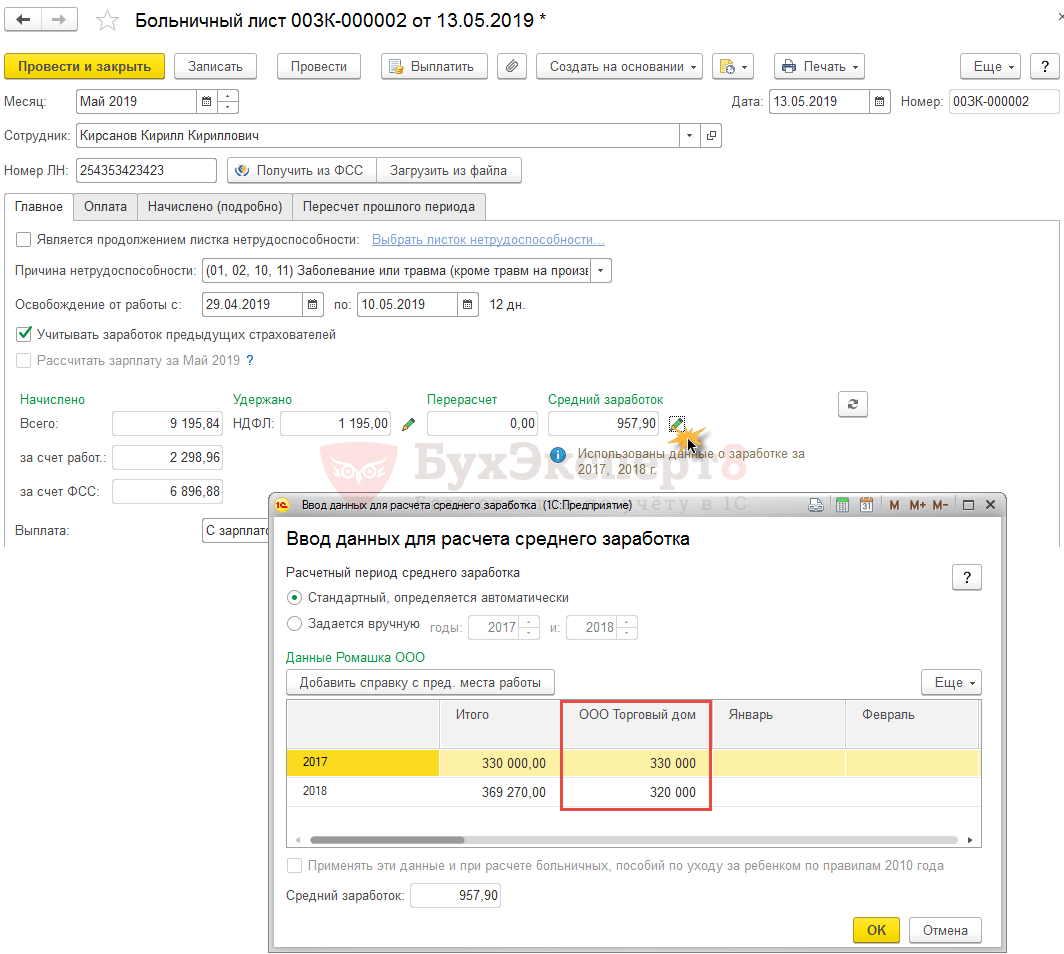The height and width of the screenshot is (954, 1064).
Task: Click the ООО Торговый дом column header
Action: coord(636,724)
